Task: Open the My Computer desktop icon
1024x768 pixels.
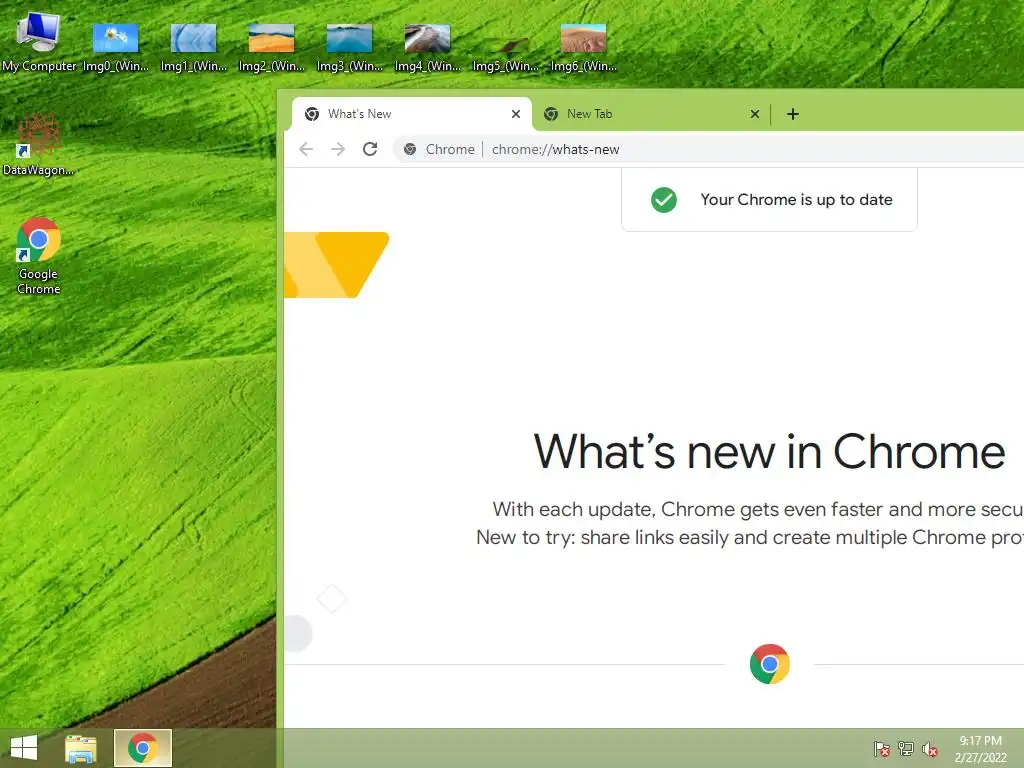Action: pos(39,40)
